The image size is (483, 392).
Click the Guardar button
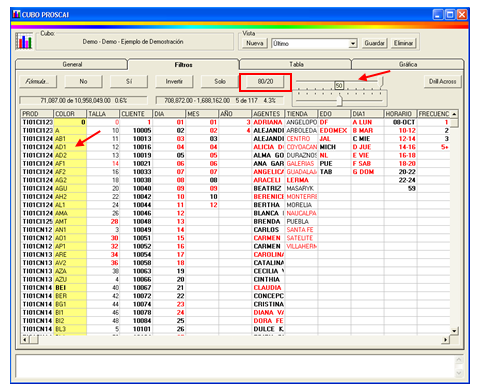point(374,43)
